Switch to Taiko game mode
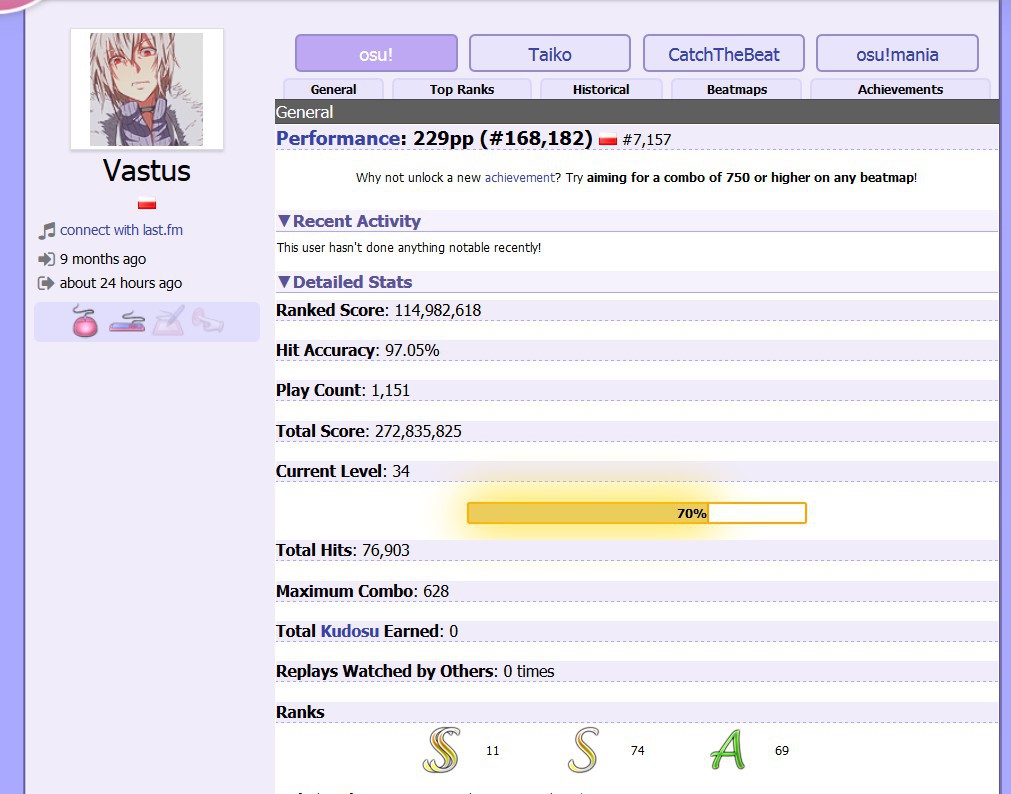The image size is (1011, 794). [550, 54]
